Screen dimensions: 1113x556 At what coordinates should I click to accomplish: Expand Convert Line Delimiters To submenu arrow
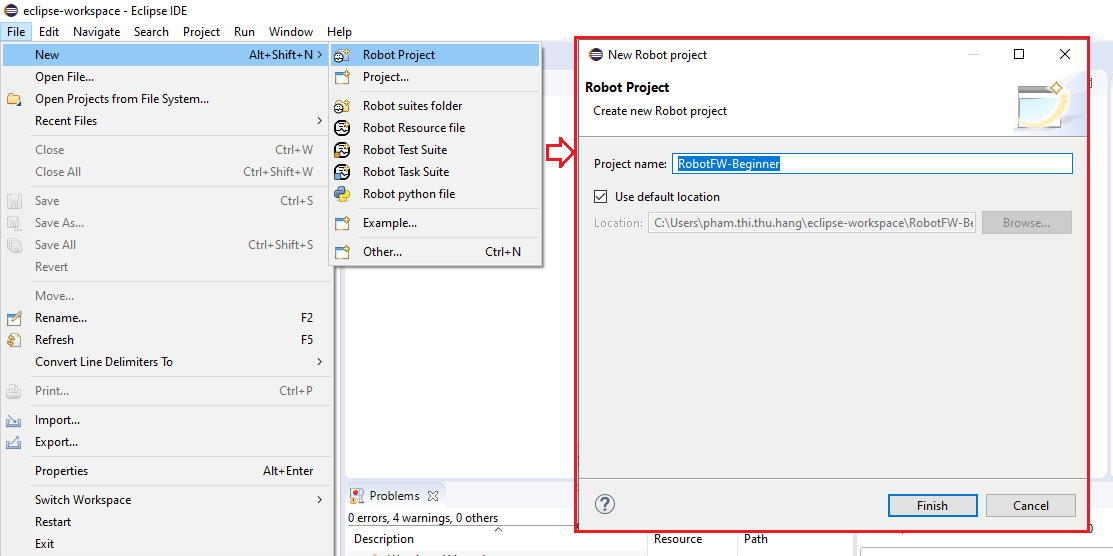[x=319, y=361]
